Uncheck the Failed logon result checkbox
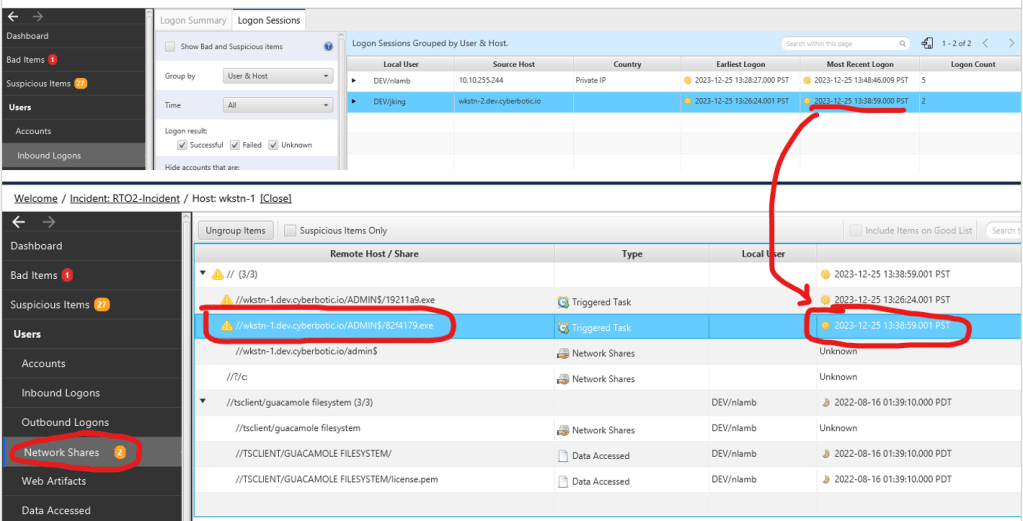1023x521 pixels. point(235,145)
